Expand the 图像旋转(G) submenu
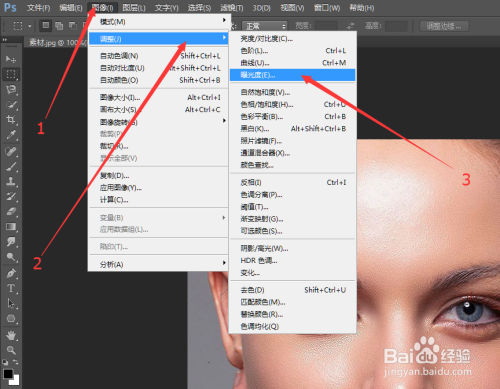 (158, 122)
